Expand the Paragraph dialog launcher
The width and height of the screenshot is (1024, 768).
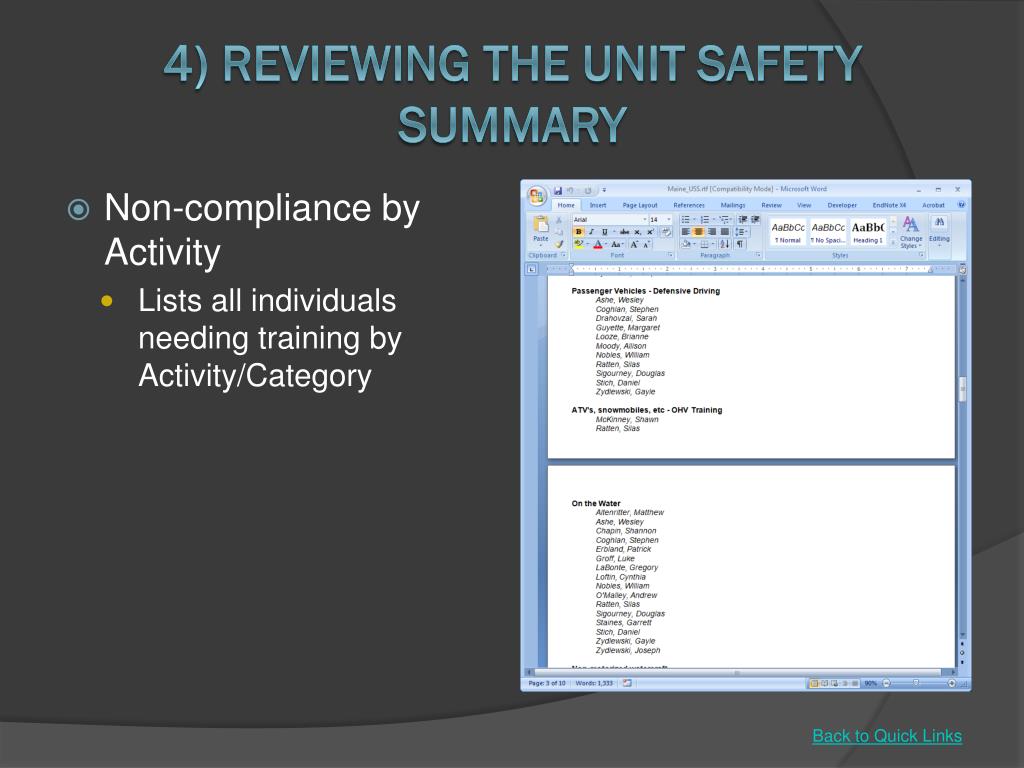coord(758,255)
